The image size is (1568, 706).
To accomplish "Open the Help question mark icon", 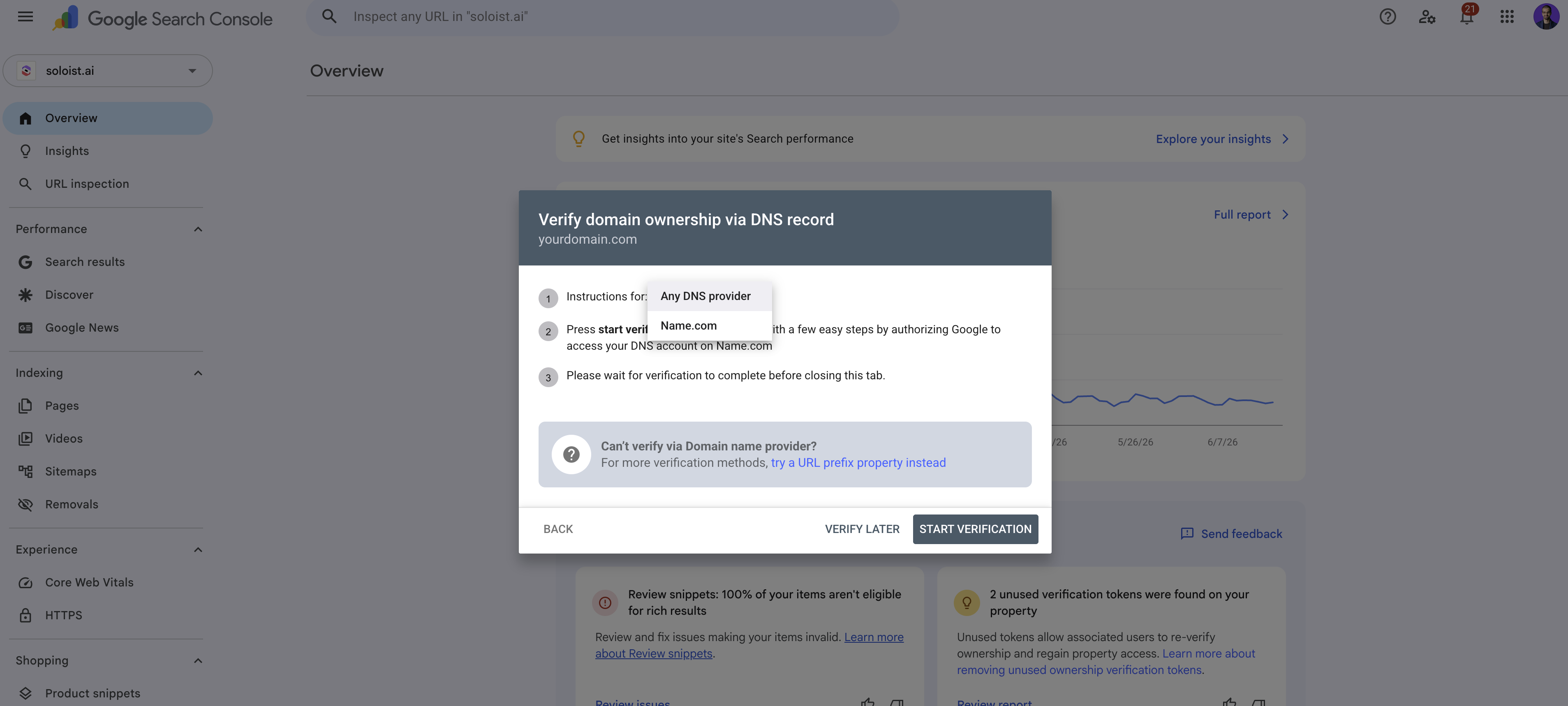I will pos(1387,16).
